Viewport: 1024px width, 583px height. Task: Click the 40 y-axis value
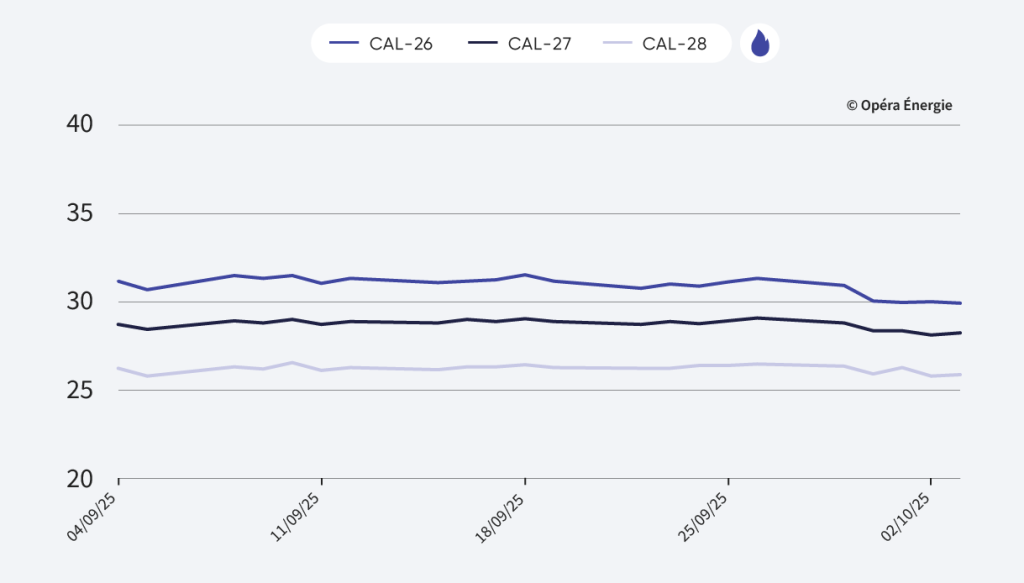pyautogui.click(x=80, y=125)
